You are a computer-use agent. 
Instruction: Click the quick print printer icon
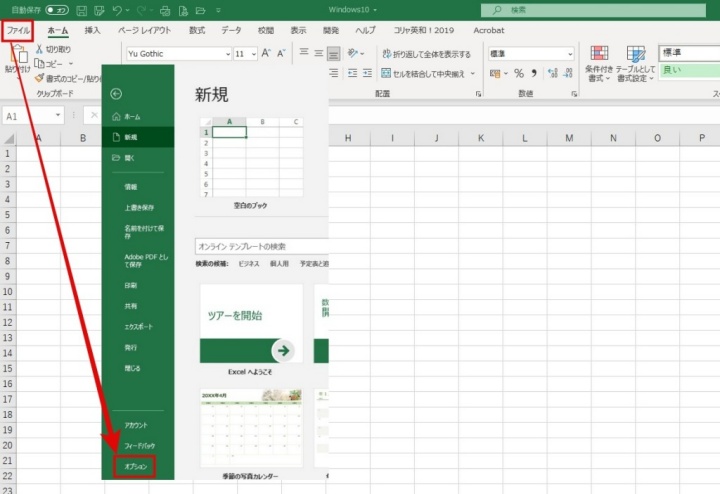click(x=165, y=10)
